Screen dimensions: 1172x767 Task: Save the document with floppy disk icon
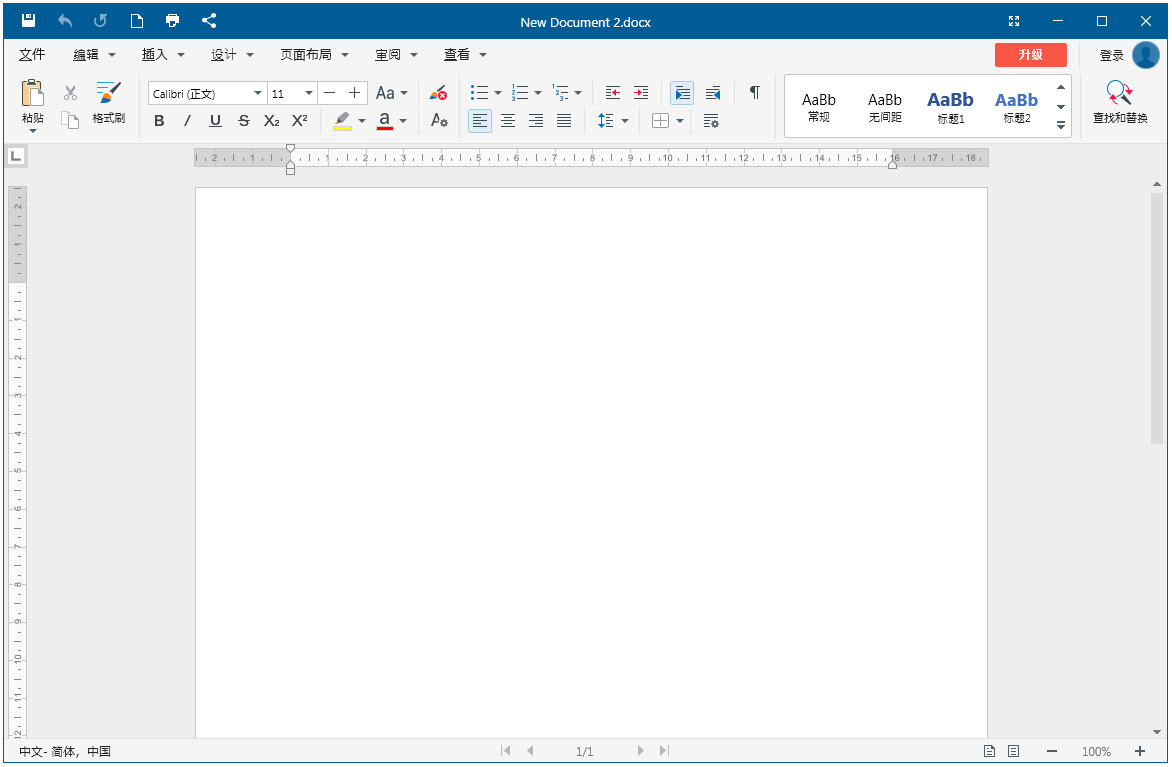(x=28, y=21)
